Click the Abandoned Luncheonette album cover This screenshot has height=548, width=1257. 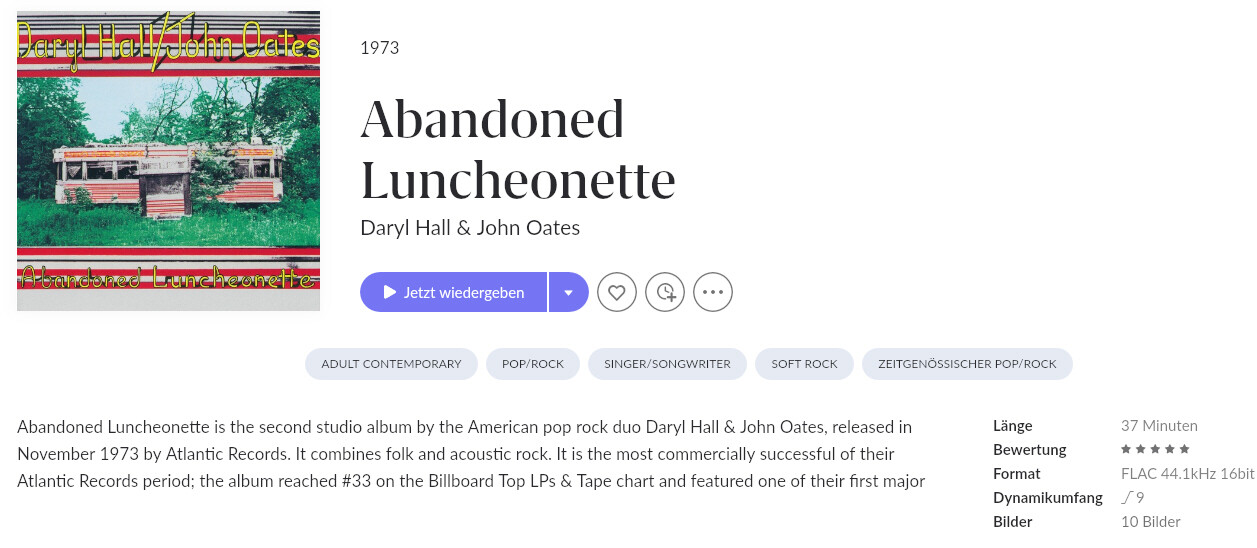click(168, 161)
